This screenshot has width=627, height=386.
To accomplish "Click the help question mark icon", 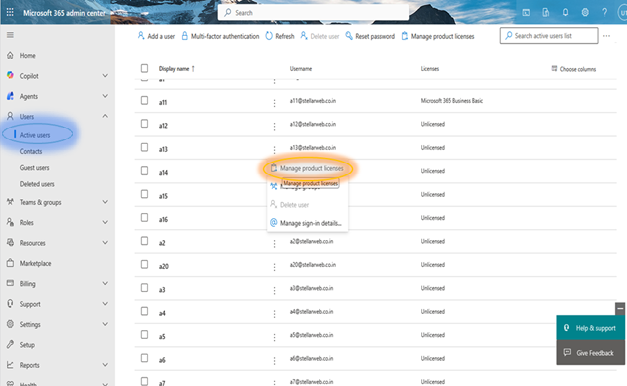I will click(x=605, y=12).
